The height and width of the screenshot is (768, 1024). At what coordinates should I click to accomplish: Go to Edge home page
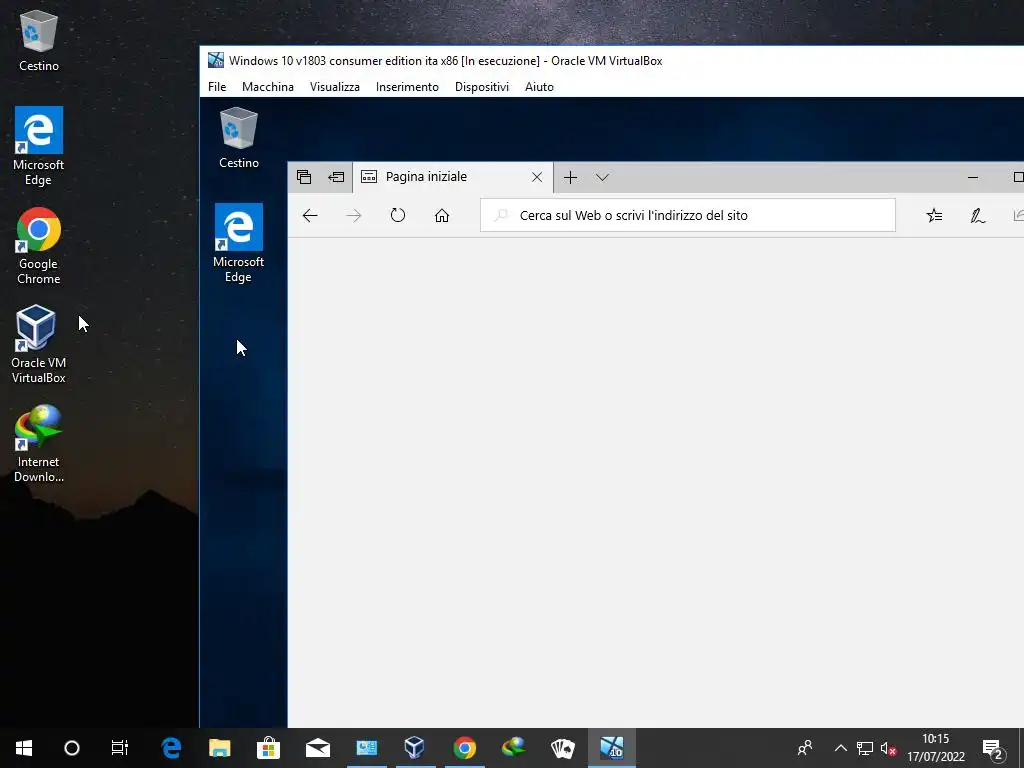442,216
